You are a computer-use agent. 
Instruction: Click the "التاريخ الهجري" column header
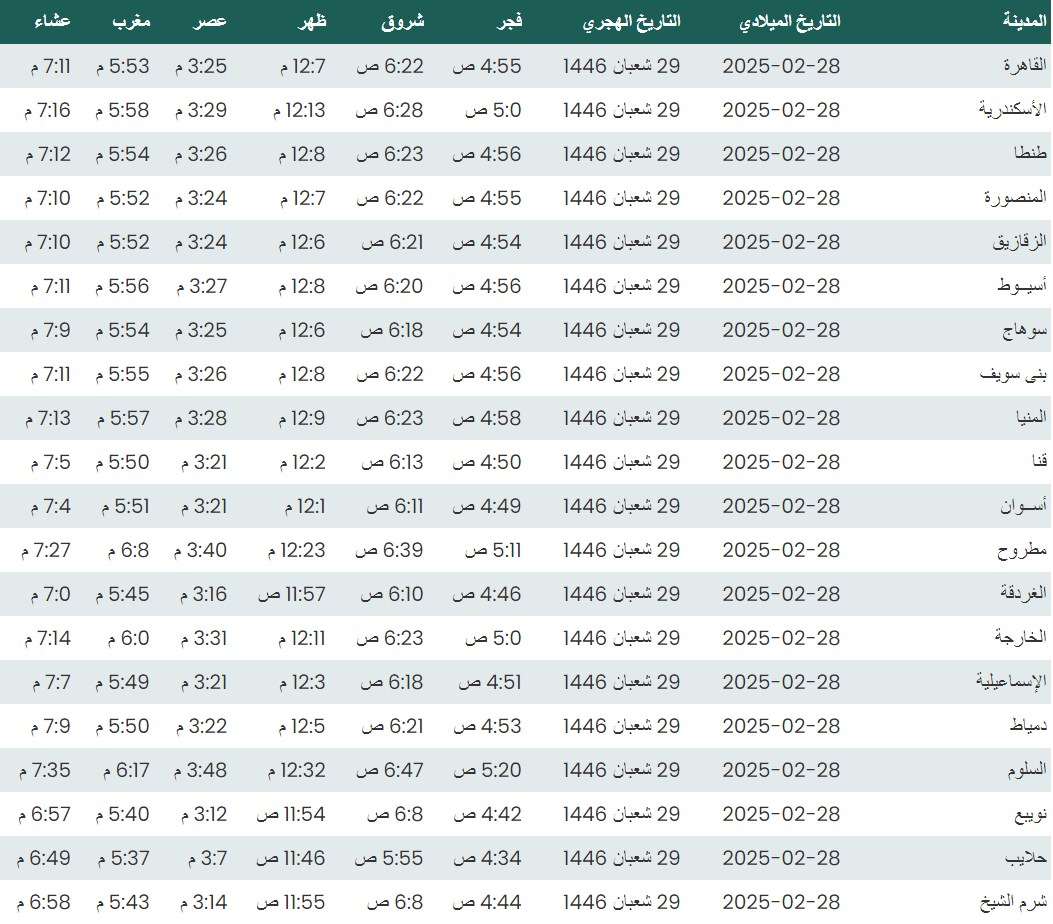pyautogui.click(x=631, y=21)
